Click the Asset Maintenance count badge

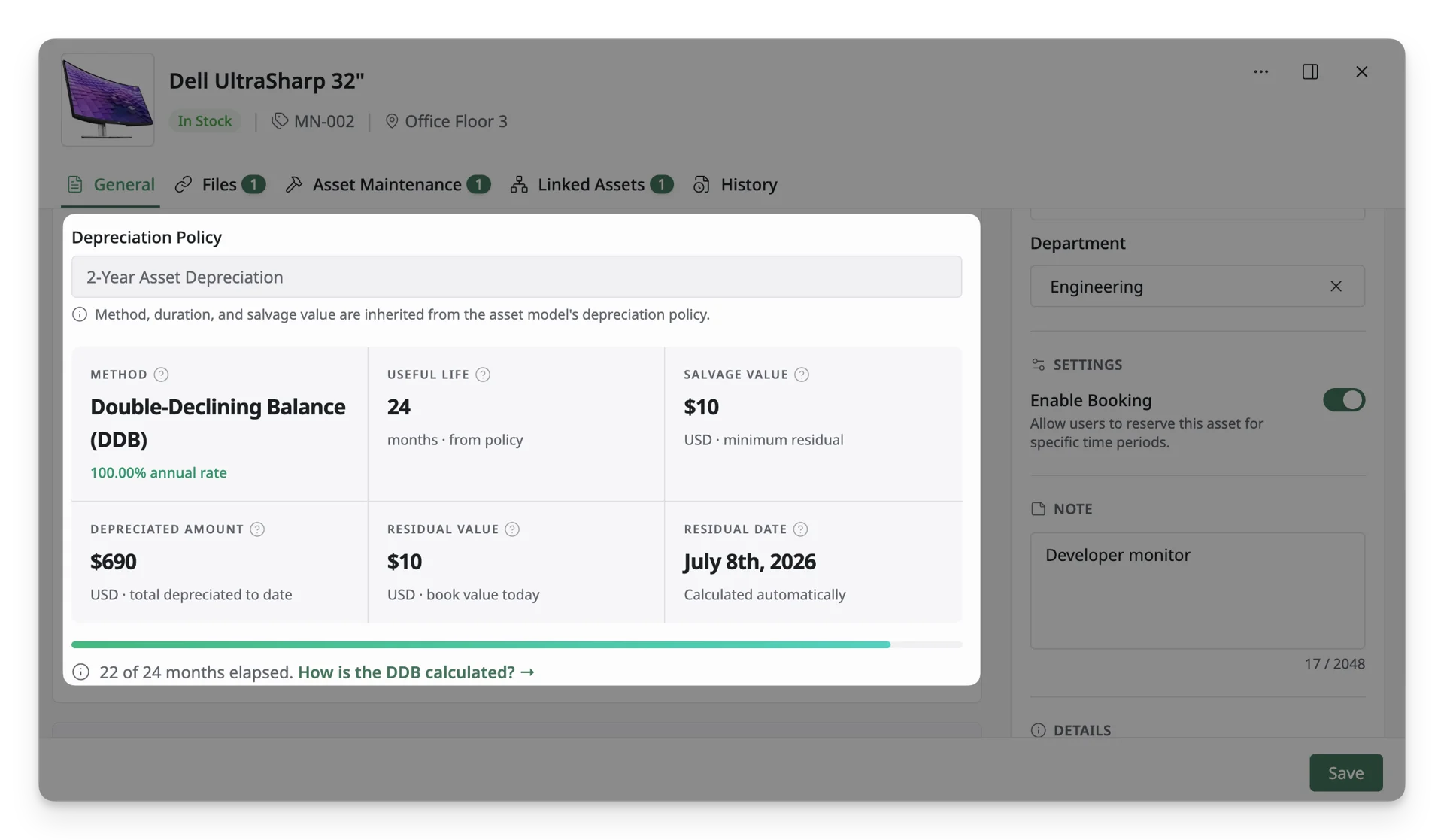tap(478, 184)
